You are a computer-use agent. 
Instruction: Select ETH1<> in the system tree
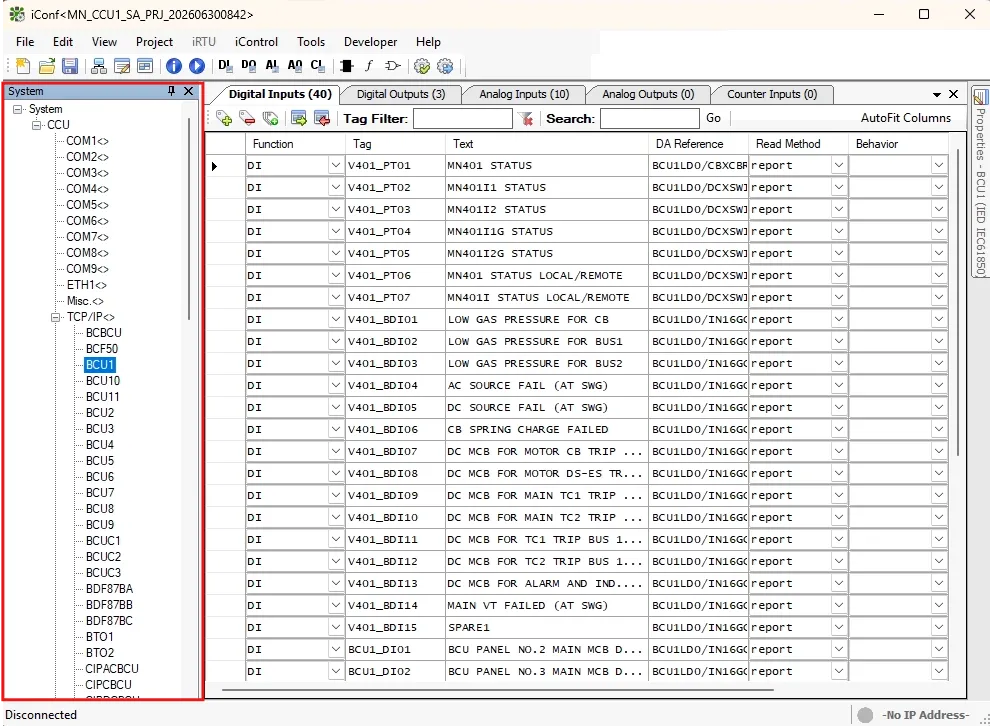pyautogui.click(x=86, y=285)
